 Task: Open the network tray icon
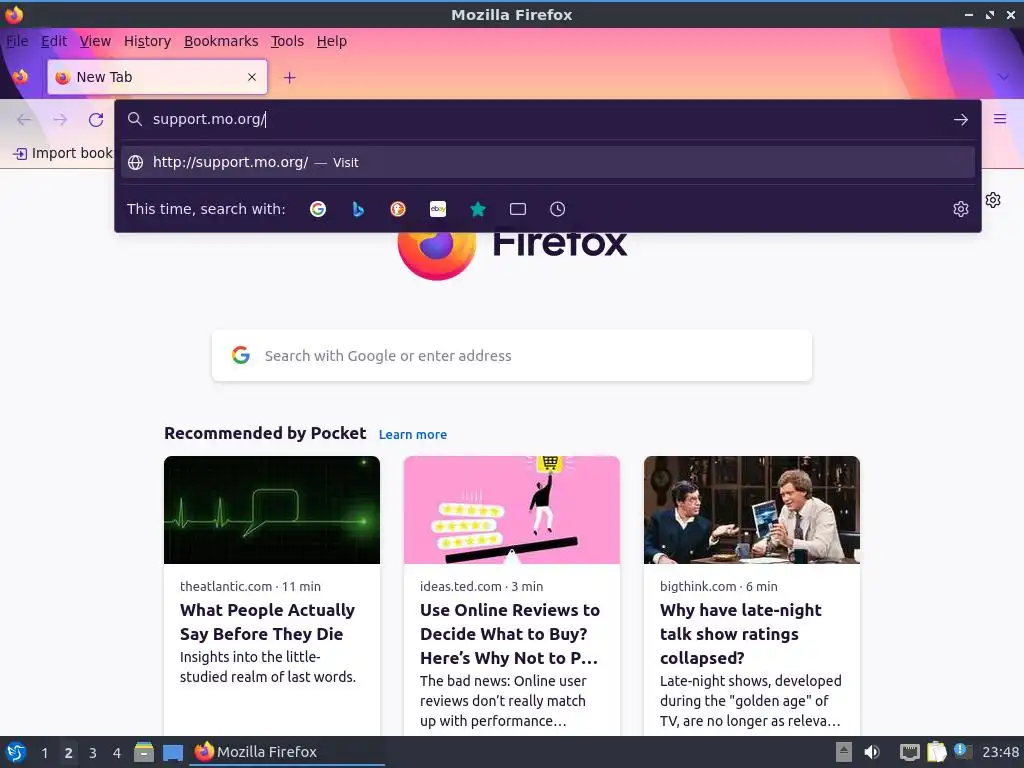point(909,752)
